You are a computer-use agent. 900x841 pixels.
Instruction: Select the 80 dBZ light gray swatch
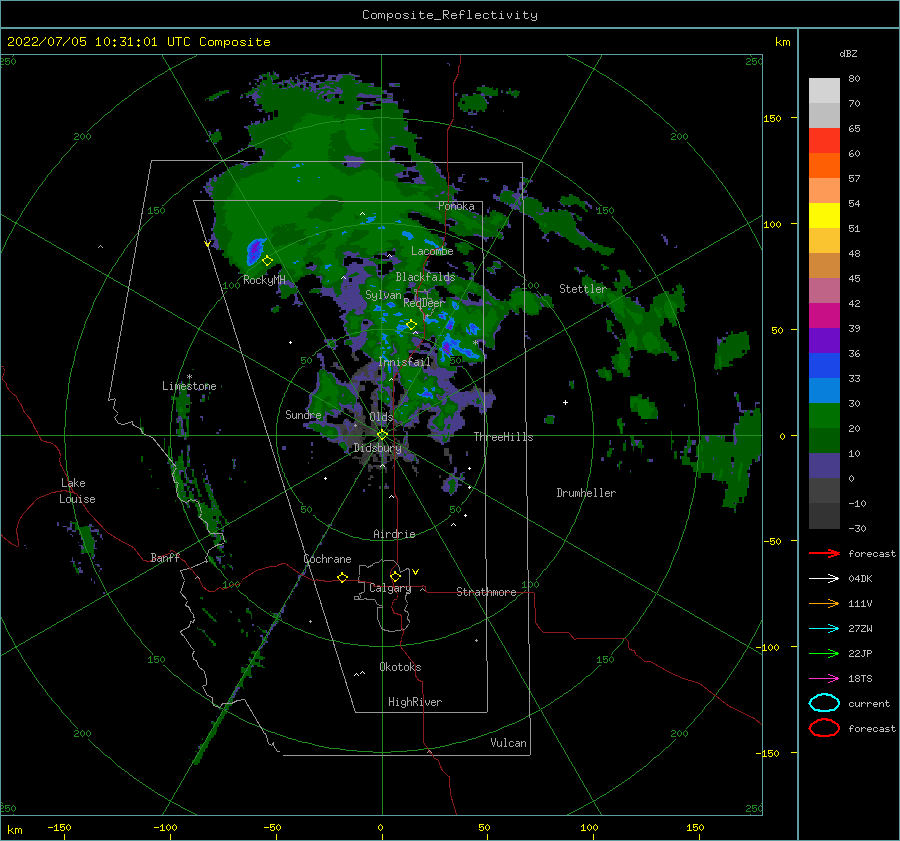824,90
